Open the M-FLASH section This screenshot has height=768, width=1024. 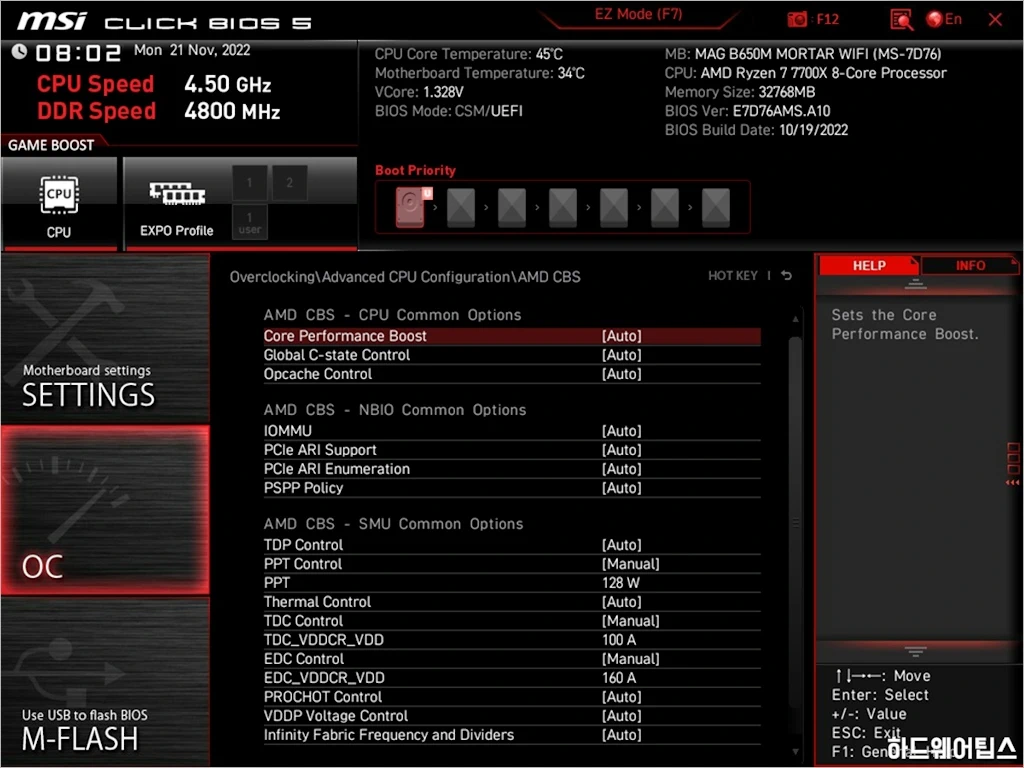click(x=106, y=681)
